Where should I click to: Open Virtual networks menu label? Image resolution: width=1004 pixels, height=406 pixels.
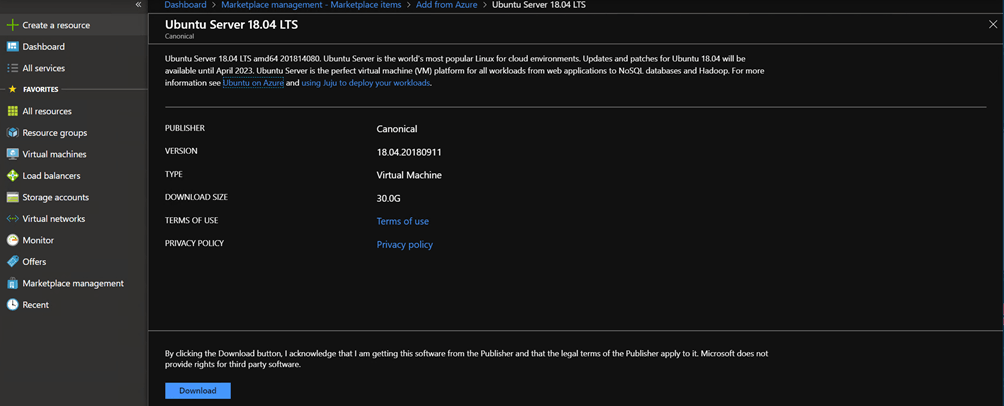(x=54, y=218)
